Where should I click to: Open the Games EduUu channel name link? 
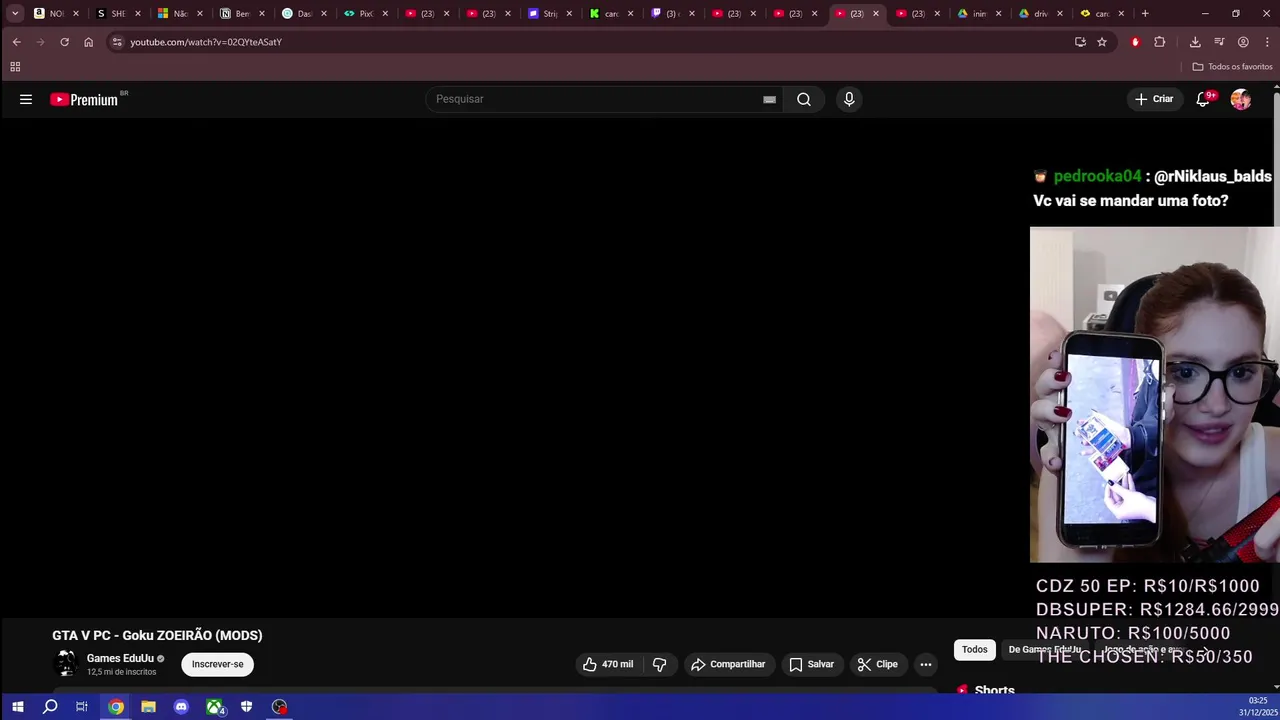(x=120, y=658)
